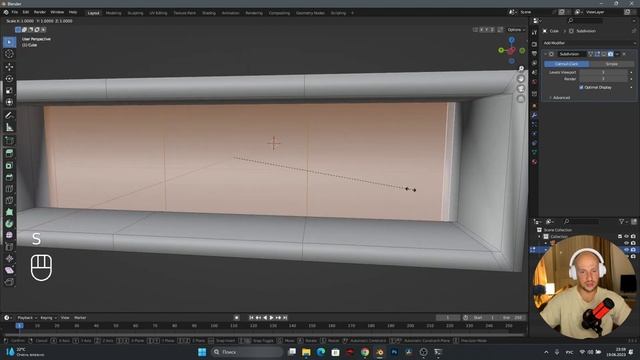Choose Catmull-Clark subdivision type
Image resolution: width=640 pixels, height=360 pixels.
tap(567, 64)
